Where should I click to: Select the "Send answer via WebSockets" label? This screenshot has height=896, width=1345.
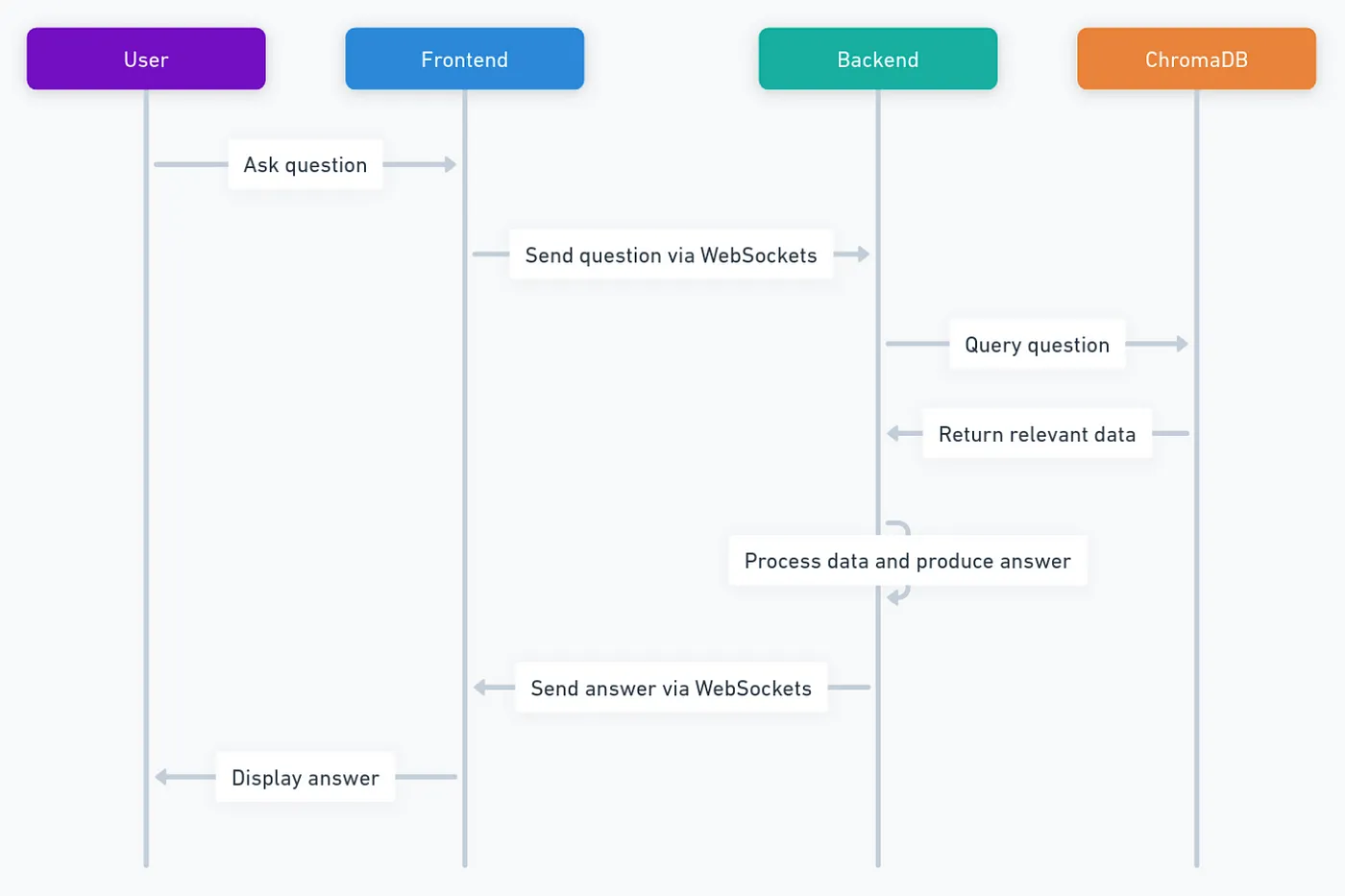point(671,688)
